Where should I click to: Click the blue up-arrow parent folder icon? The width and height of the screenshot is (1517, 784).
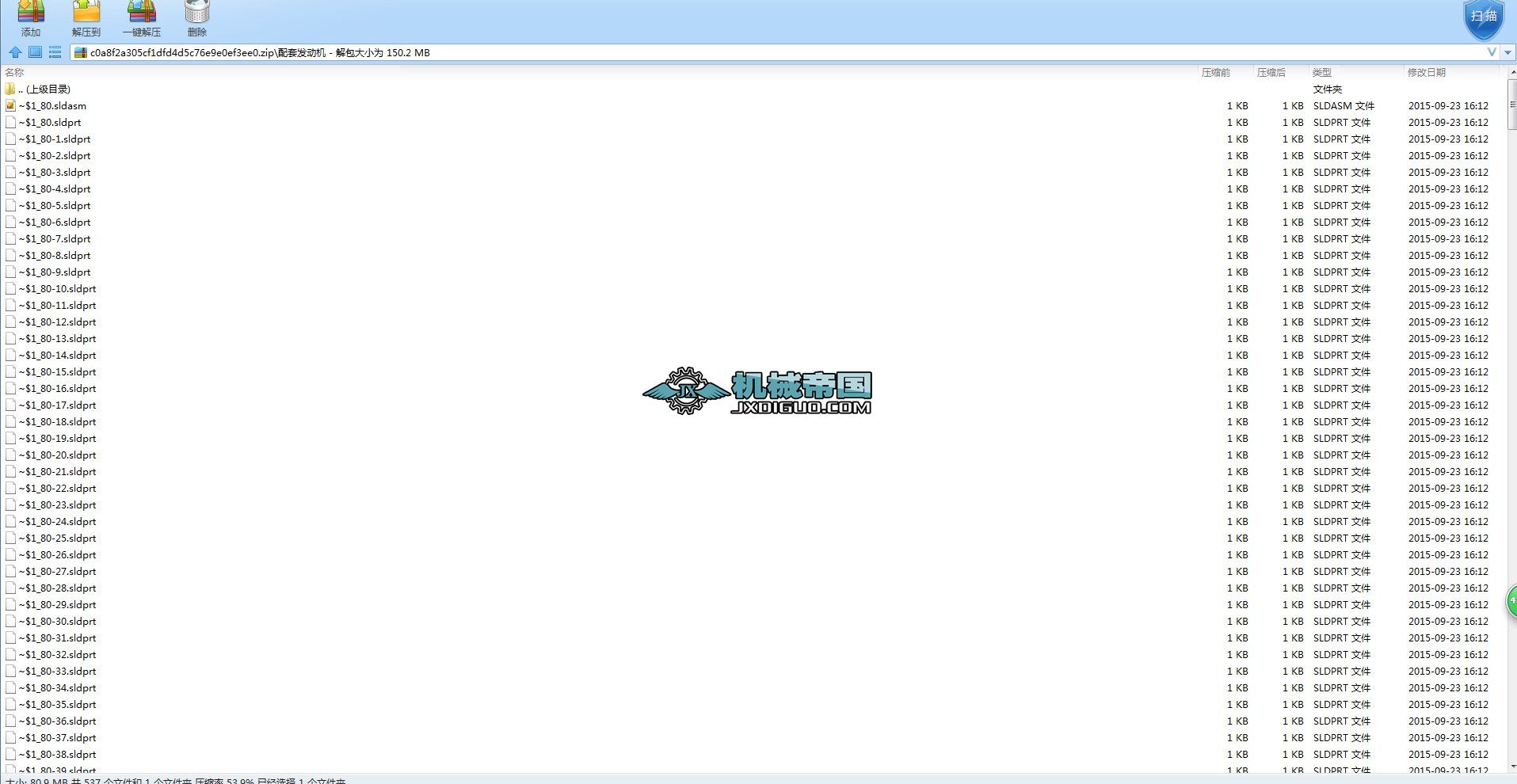point(14,52)
